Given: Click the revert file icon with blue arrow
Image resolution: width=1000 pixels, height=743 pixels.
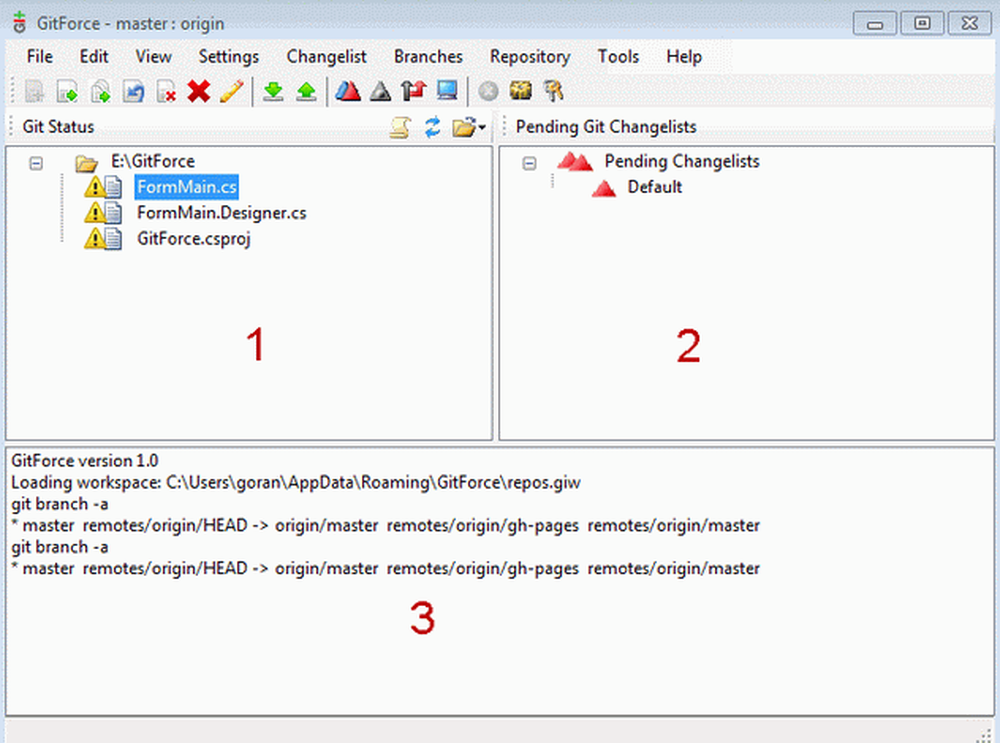Looking at the screenshot, I should [133, 91].
